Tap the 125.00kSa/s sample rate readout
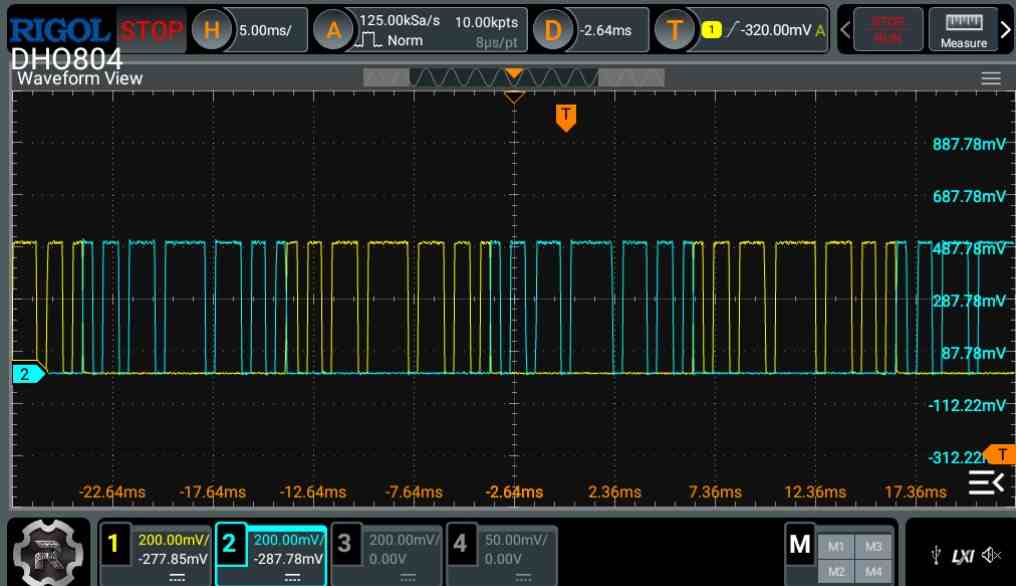 coord(399,21)
